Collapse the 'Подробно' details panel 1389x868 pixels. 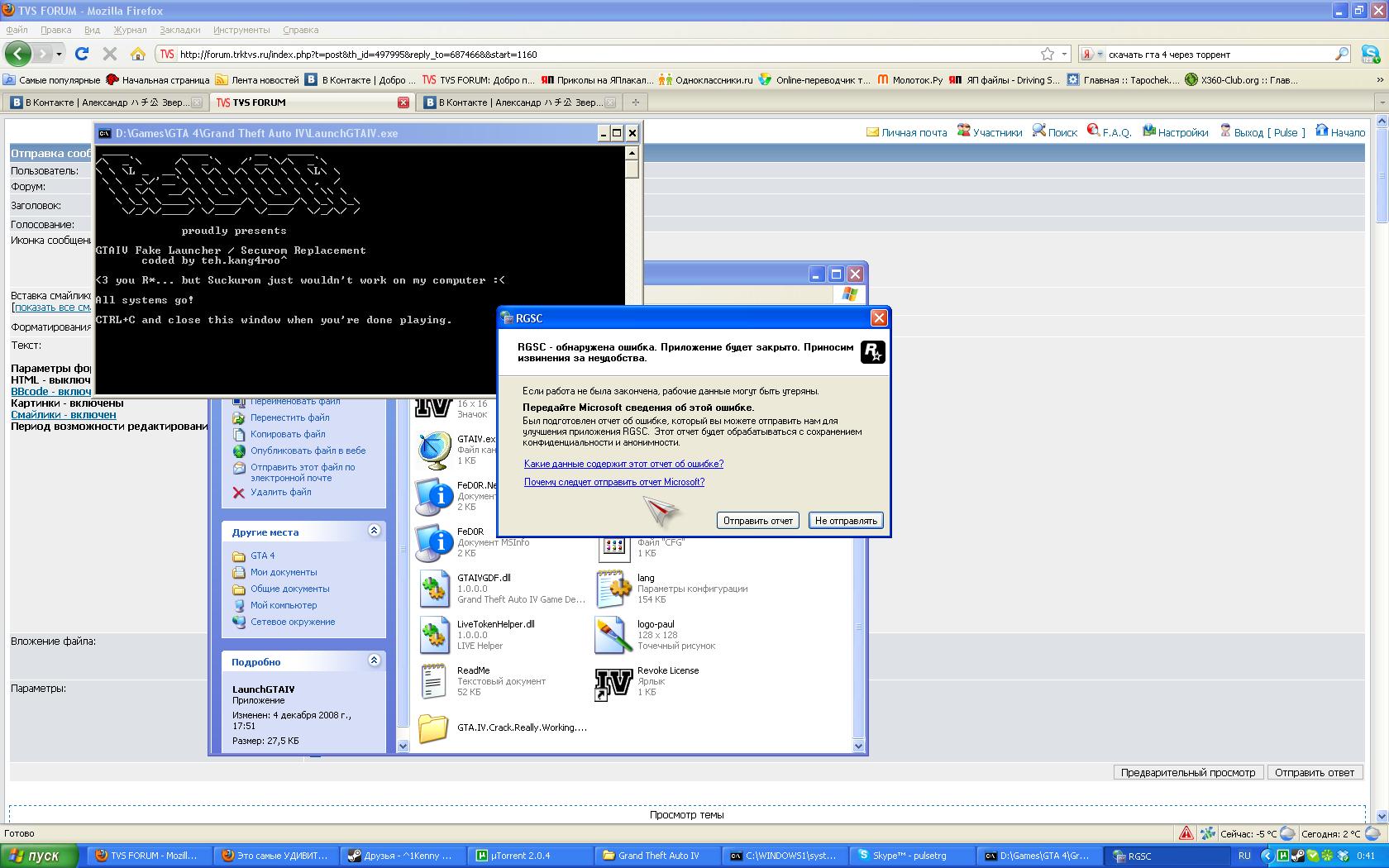coord(374,661)
